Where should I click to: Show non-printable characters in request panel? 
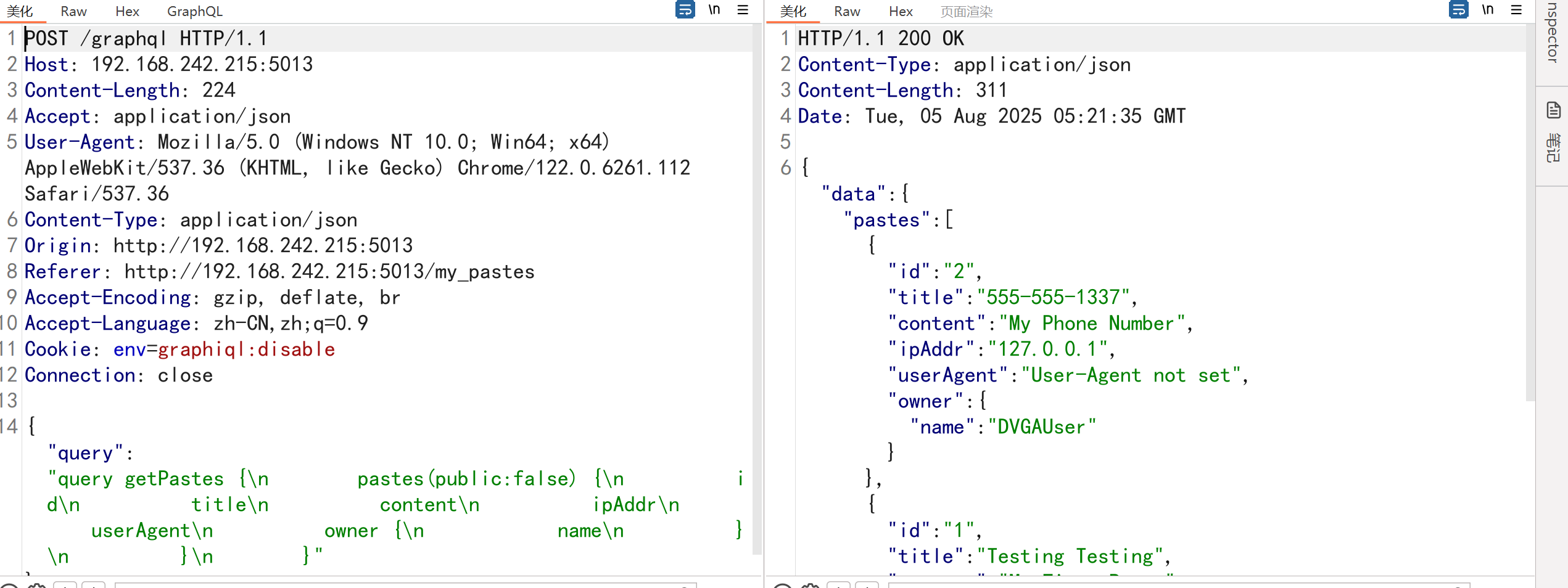pyautogui.click(x=714, y=10)
